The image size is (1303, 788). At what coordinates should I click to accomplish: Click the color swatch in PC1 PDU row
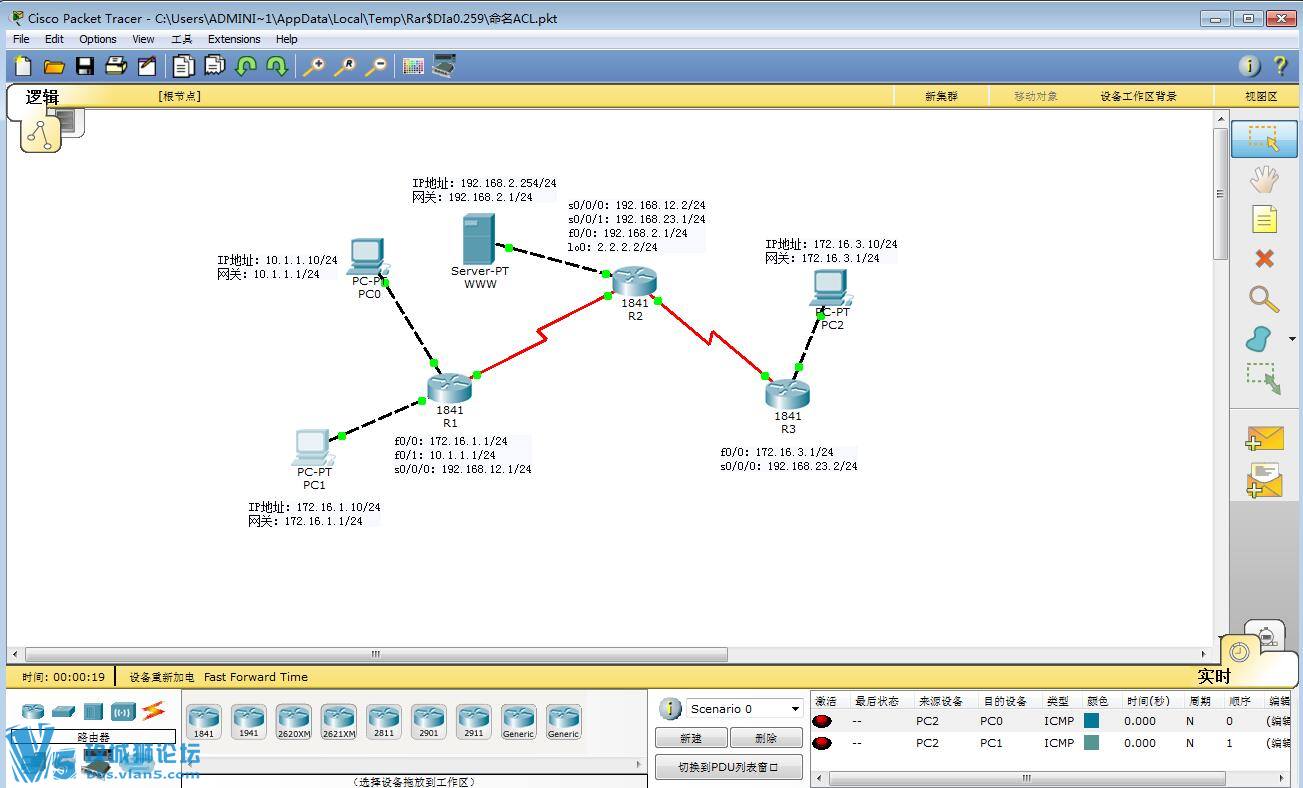click(x=1092, y=743)
